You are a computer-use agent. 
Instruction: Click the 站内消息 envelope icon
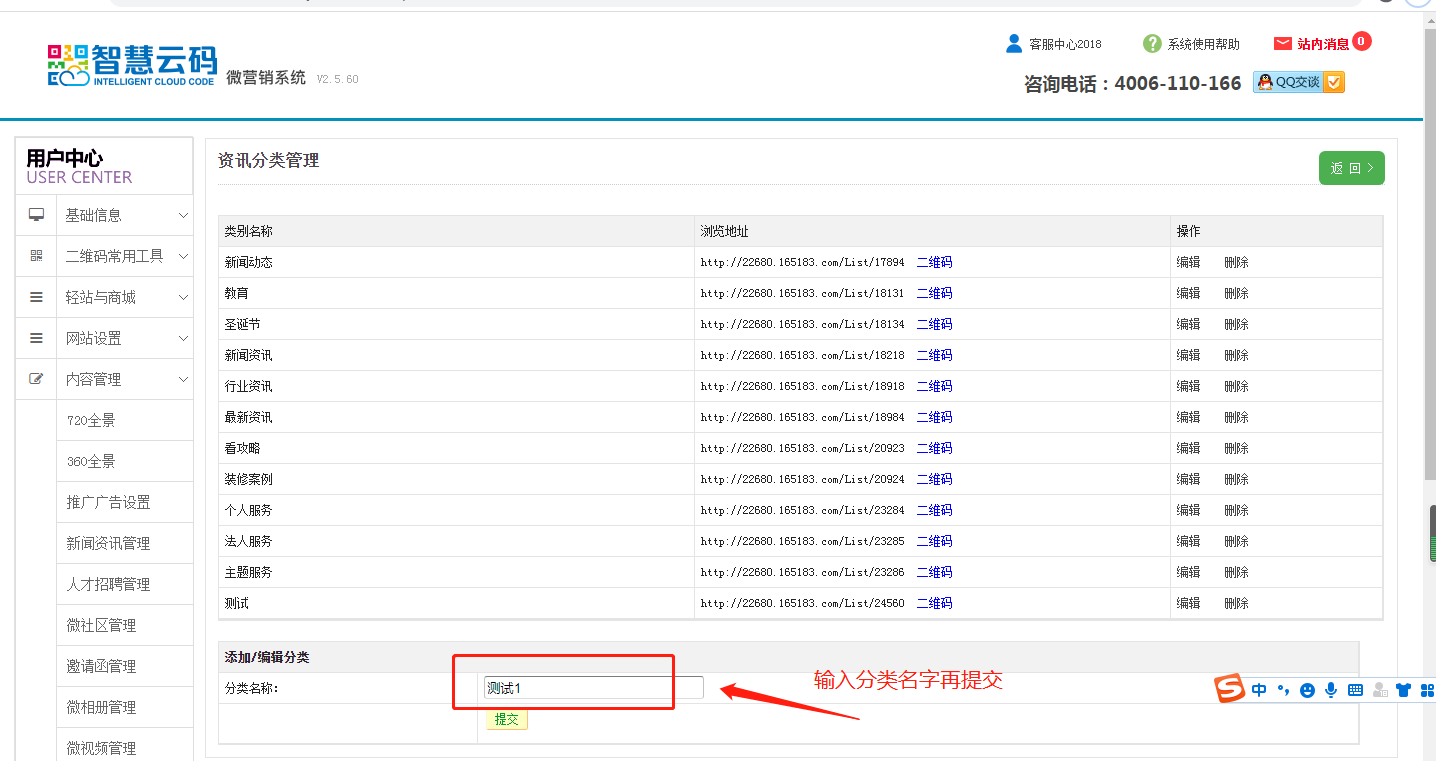click(x=1282, y=44)
